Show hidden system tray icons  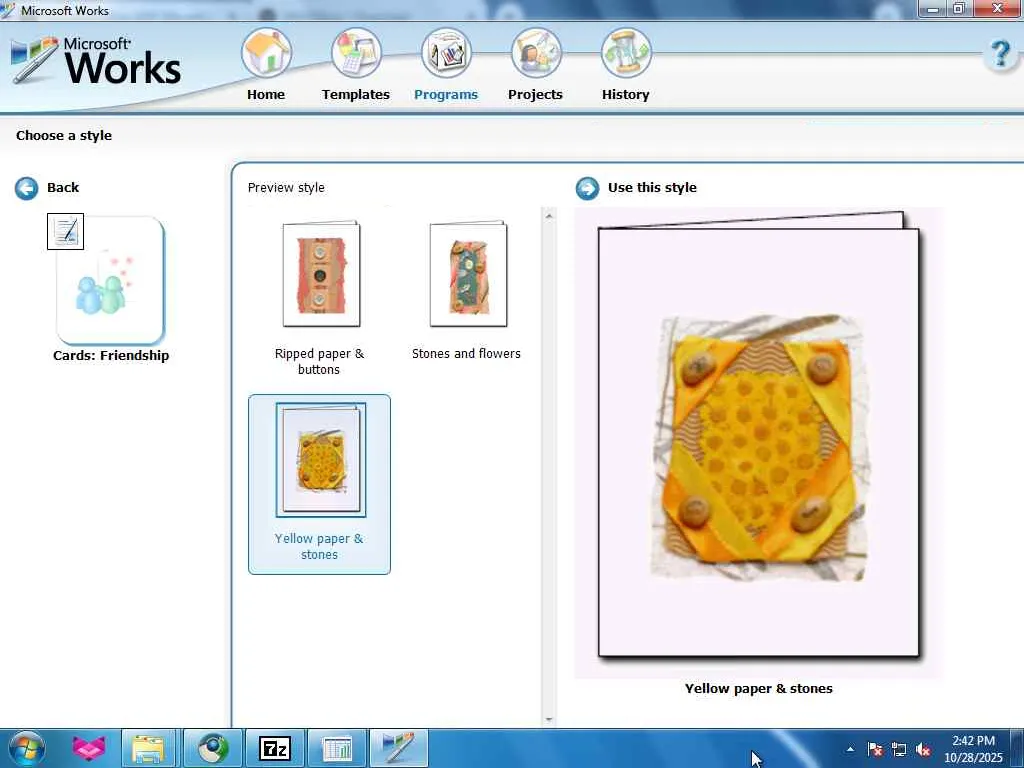(850, 749)
